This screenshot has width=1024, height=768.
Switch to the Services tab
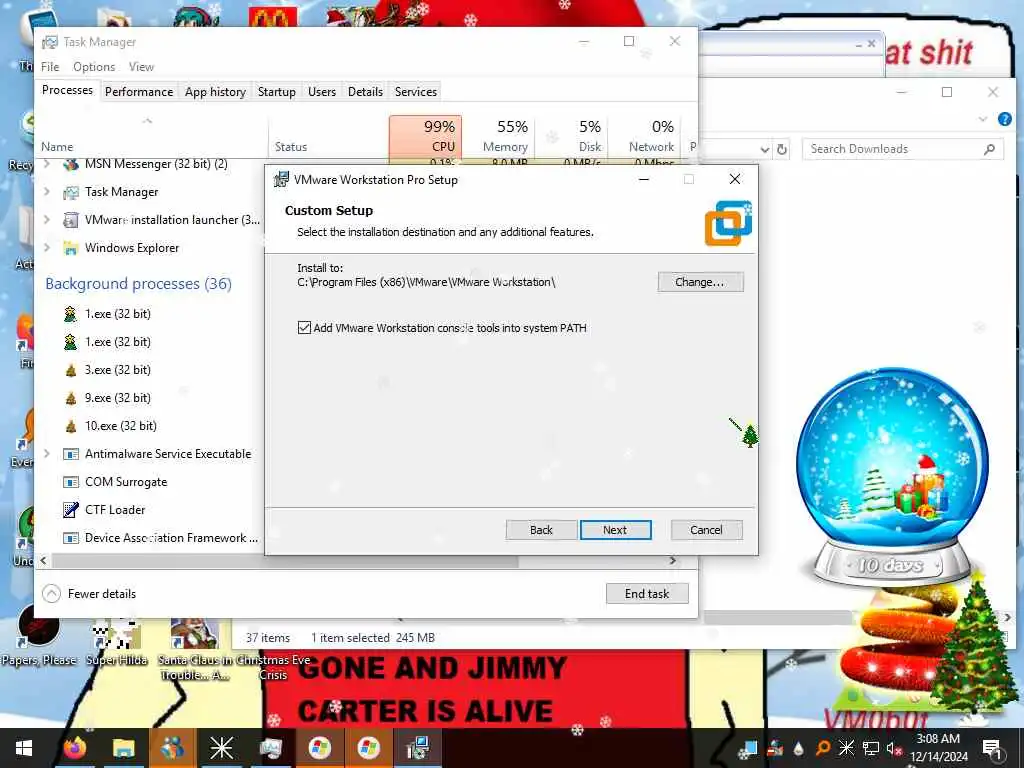point(416,92)
